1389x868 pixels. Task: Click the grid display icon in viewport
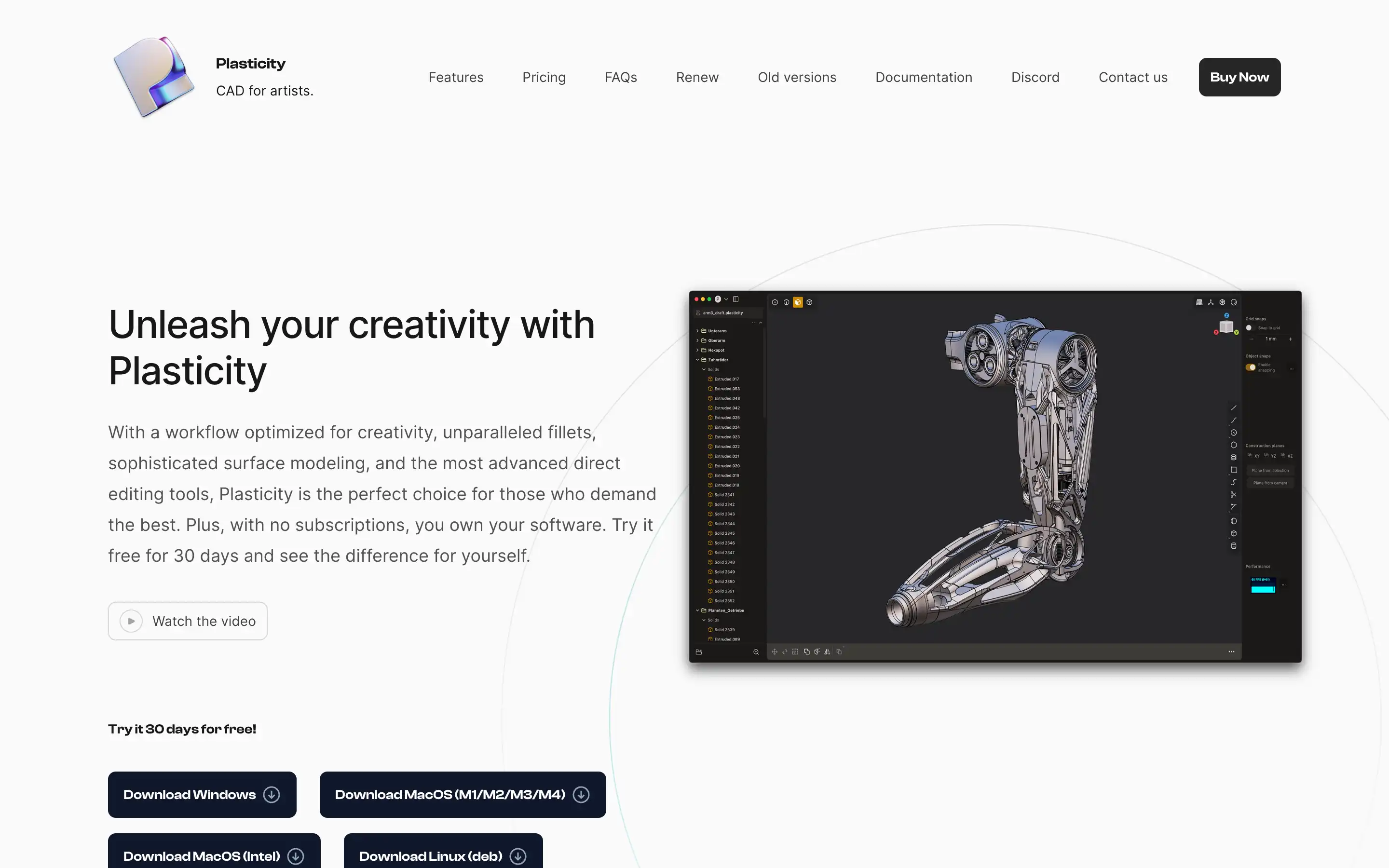click(x=1199, y=302)
